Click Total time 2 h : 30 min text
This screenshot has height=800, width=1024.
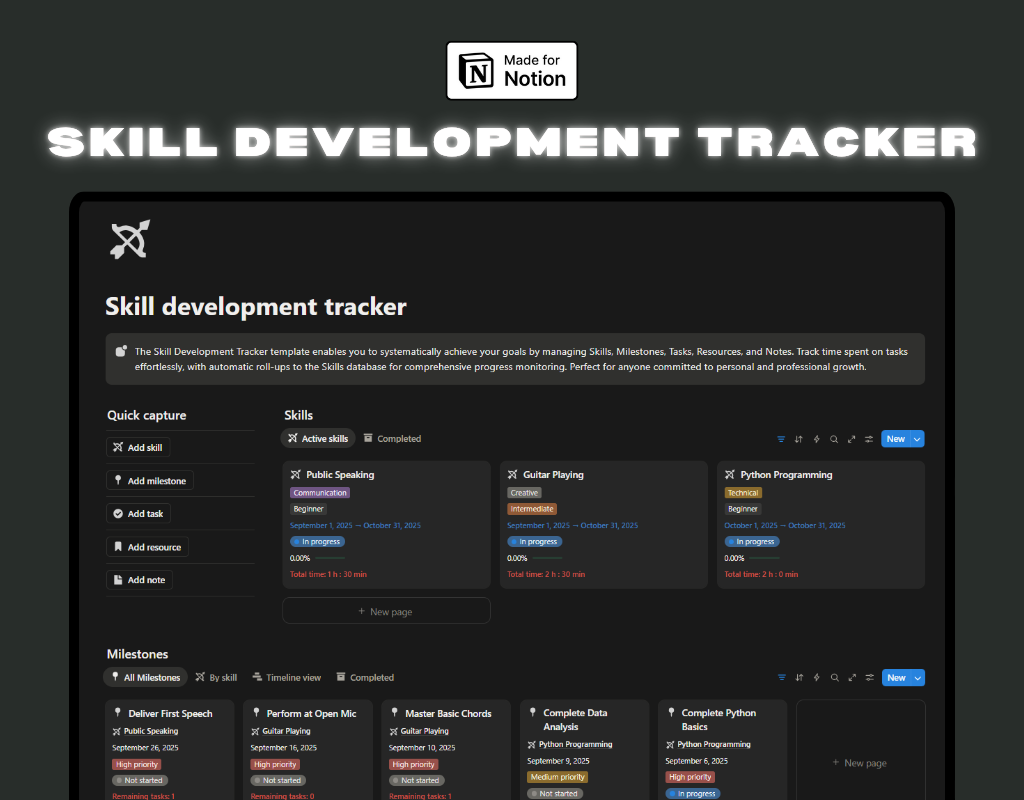click(x=546, y=575)
